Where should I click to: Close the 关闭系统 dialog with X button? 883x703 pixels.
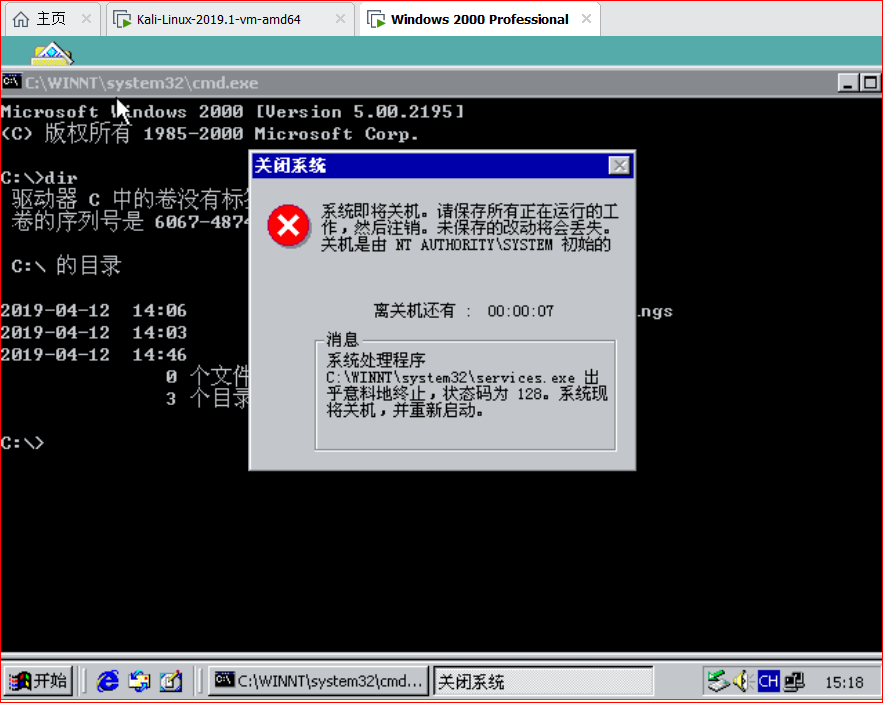619,166
